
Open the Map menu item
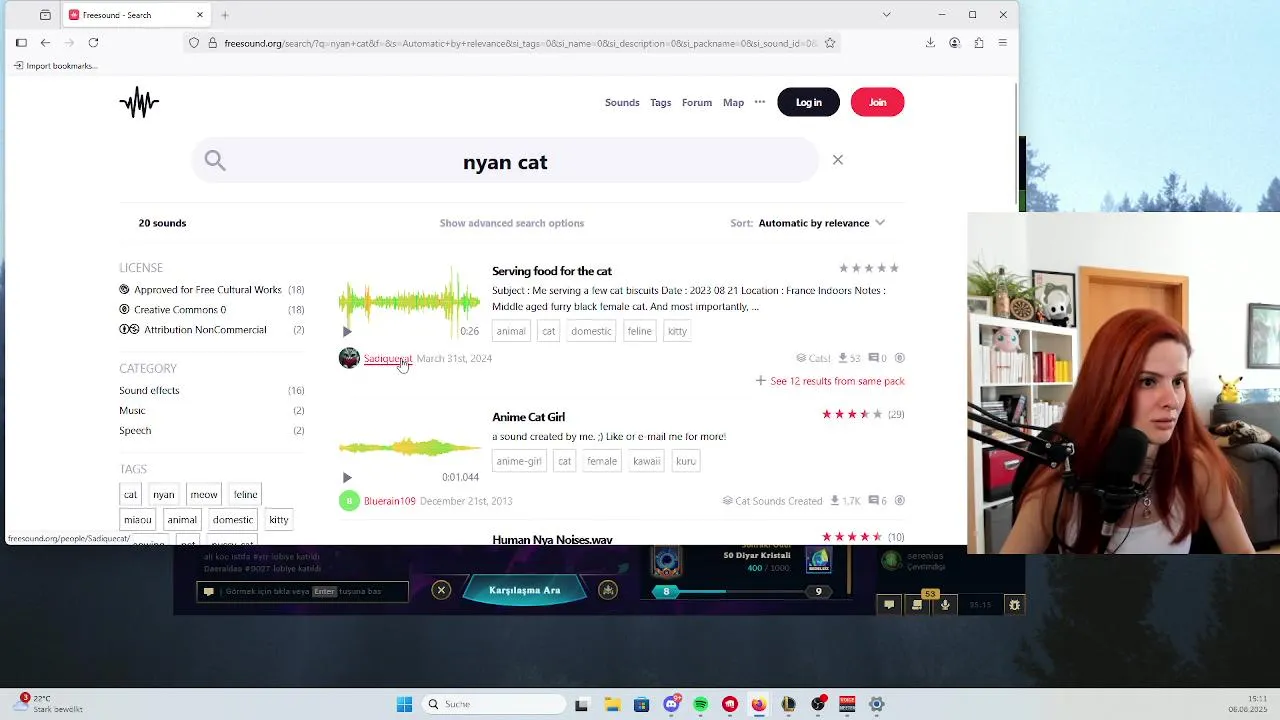pos(733,103)
